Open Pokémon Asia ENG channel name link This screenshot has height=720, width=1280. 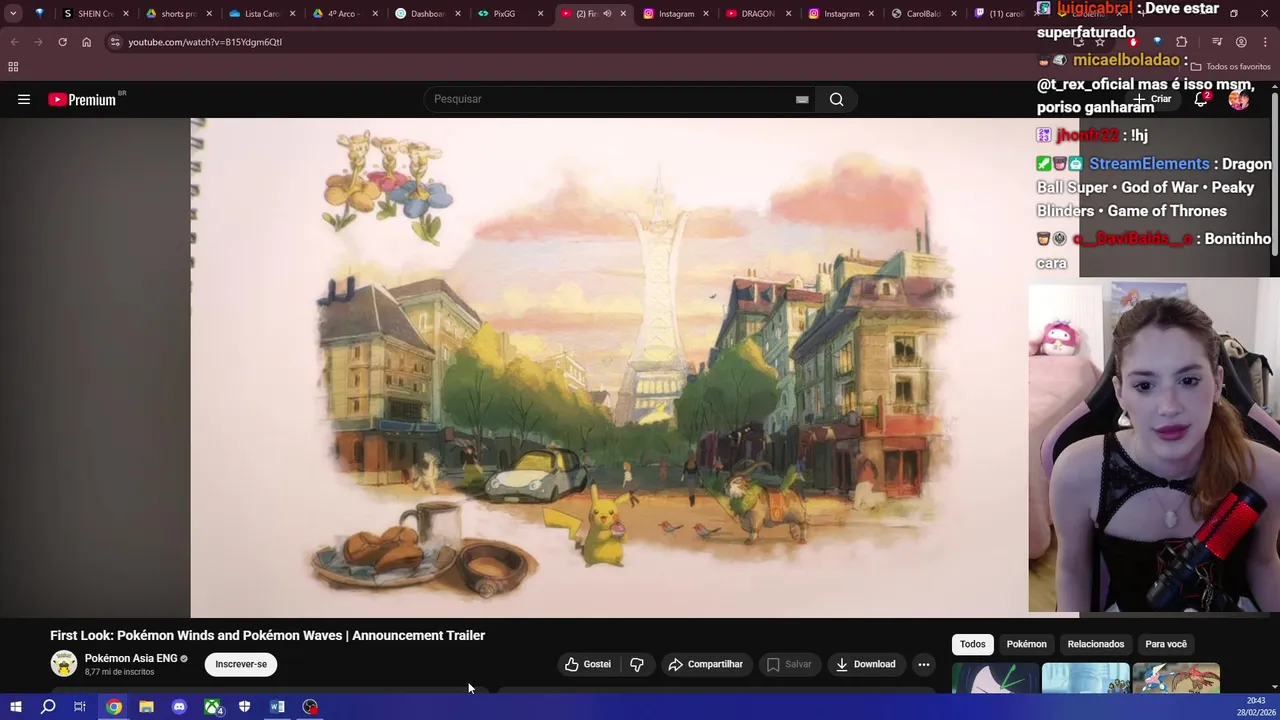(131, 658)
